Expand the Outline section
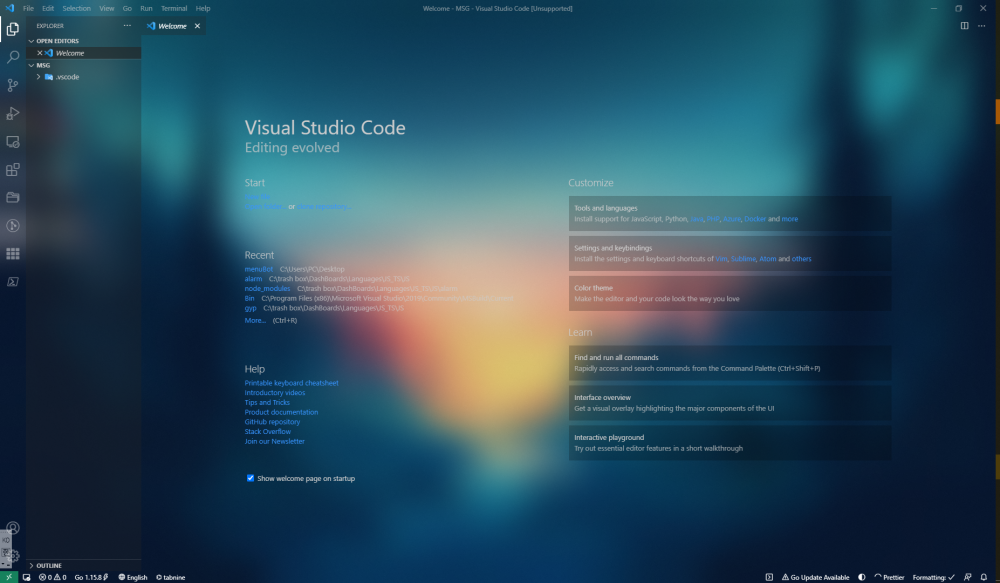The height and width of the screenshot is (583, 1000). click(31, 566)
